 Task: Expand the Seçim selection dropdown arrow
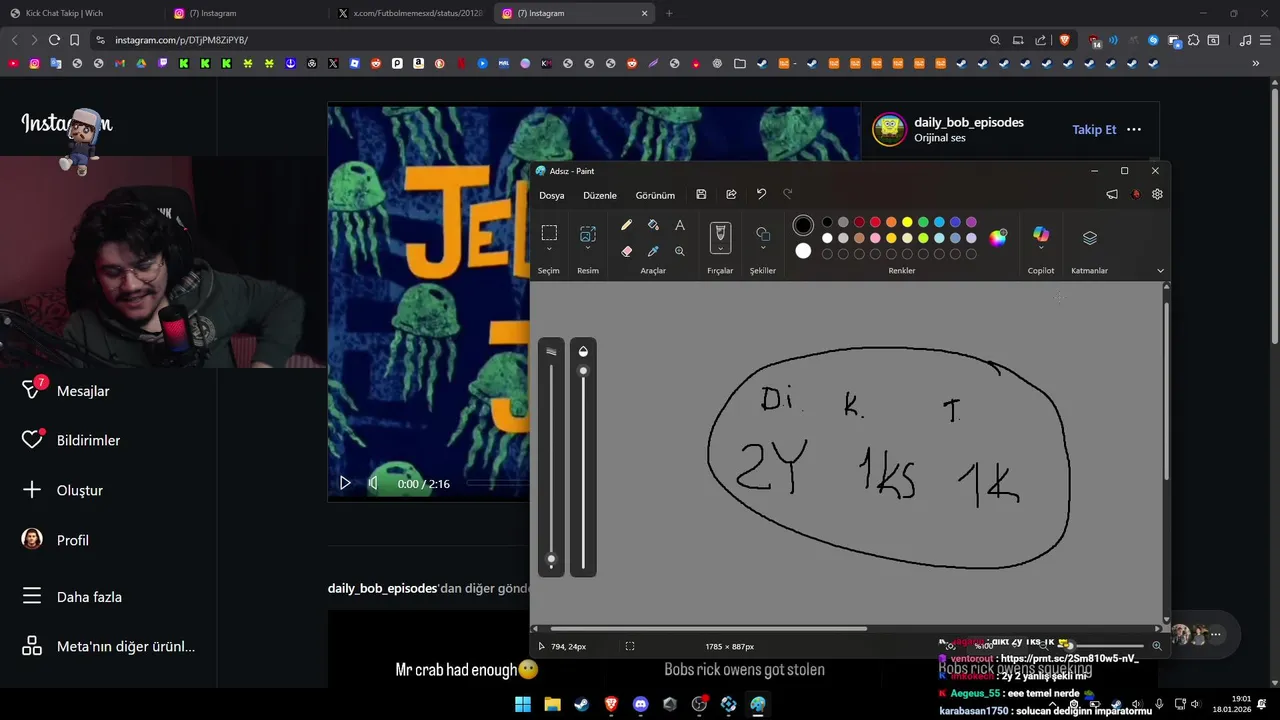[549, 250]
